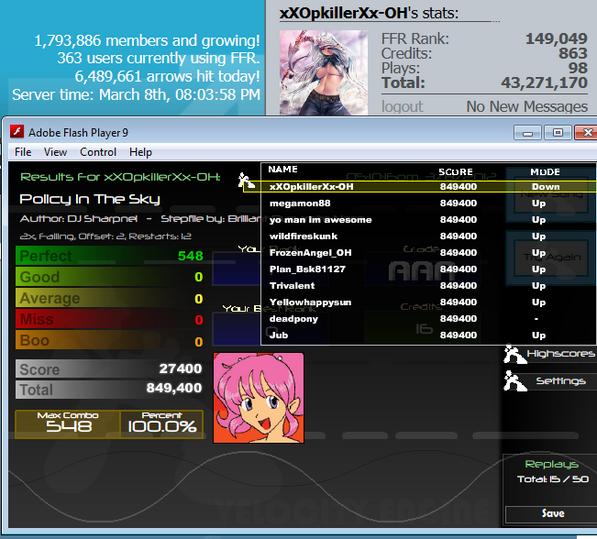Viewport: 597px width, 539px height.
Task: Click the Highscores dancer icon
Action: pyautogui.click(x=514, y=354)
